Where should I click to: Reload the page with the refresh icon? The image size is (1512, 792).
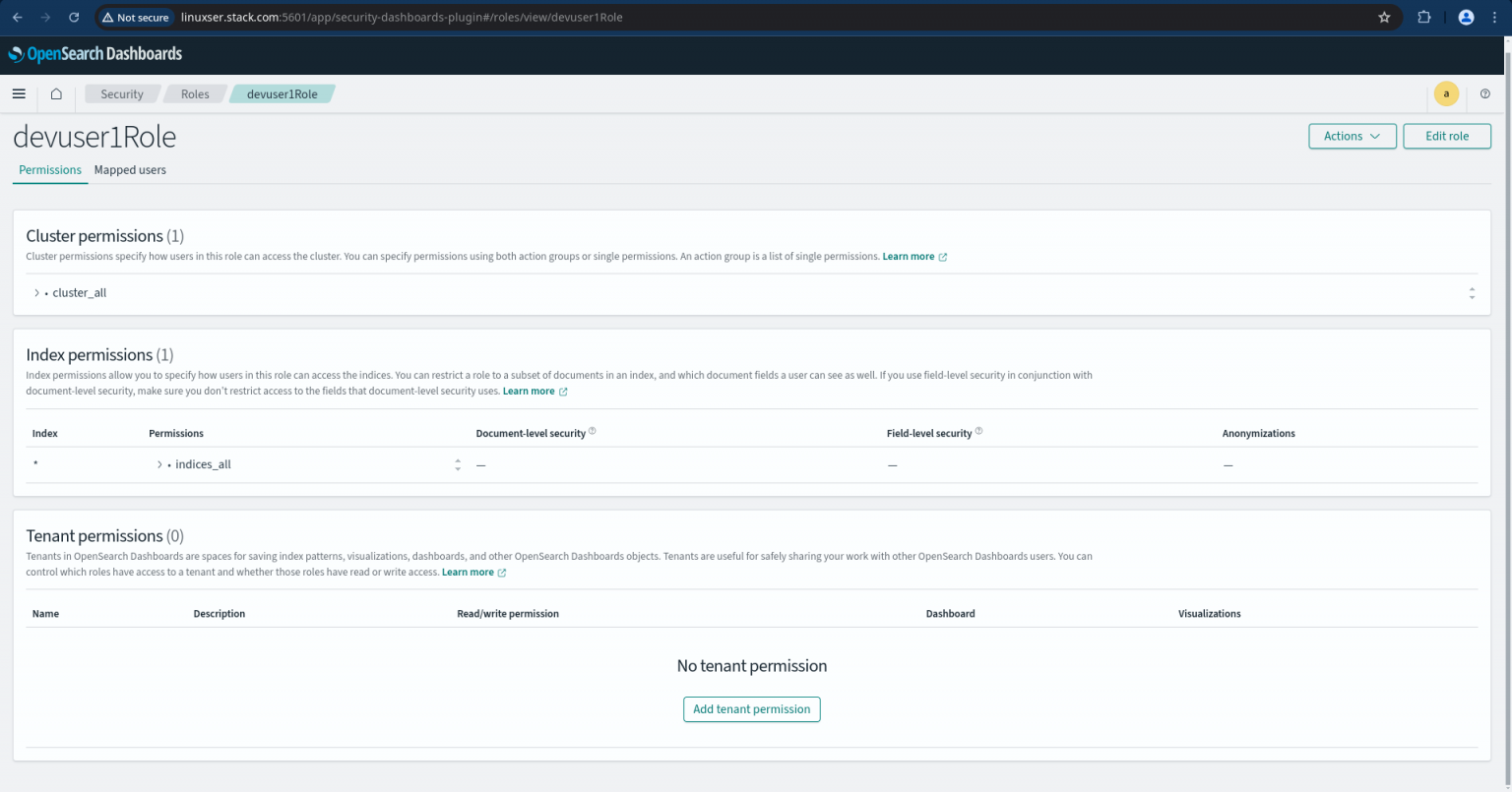coord(73,17)
